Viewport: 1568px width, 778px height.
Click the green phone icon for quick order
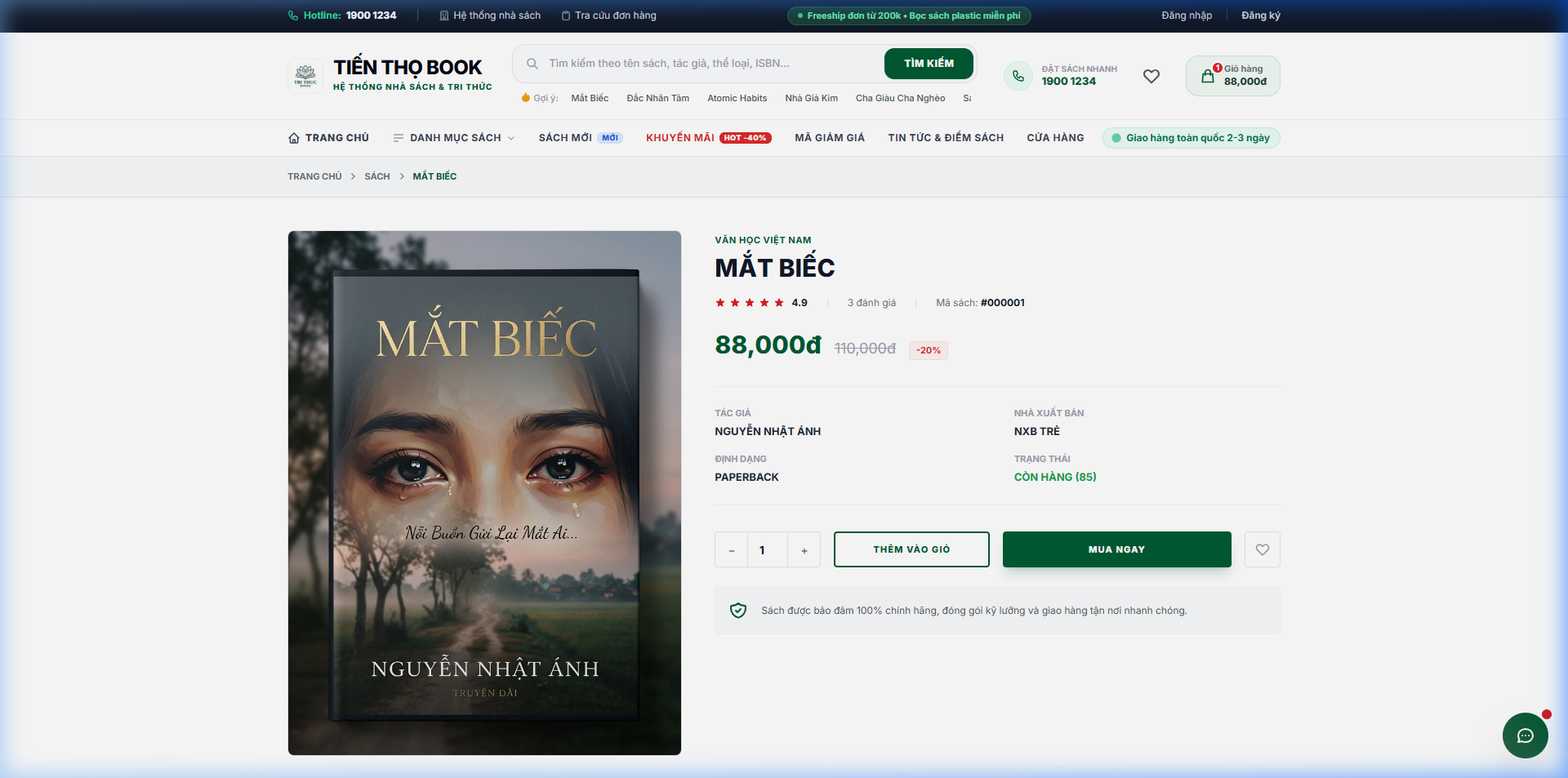[x=1018, y=76]
